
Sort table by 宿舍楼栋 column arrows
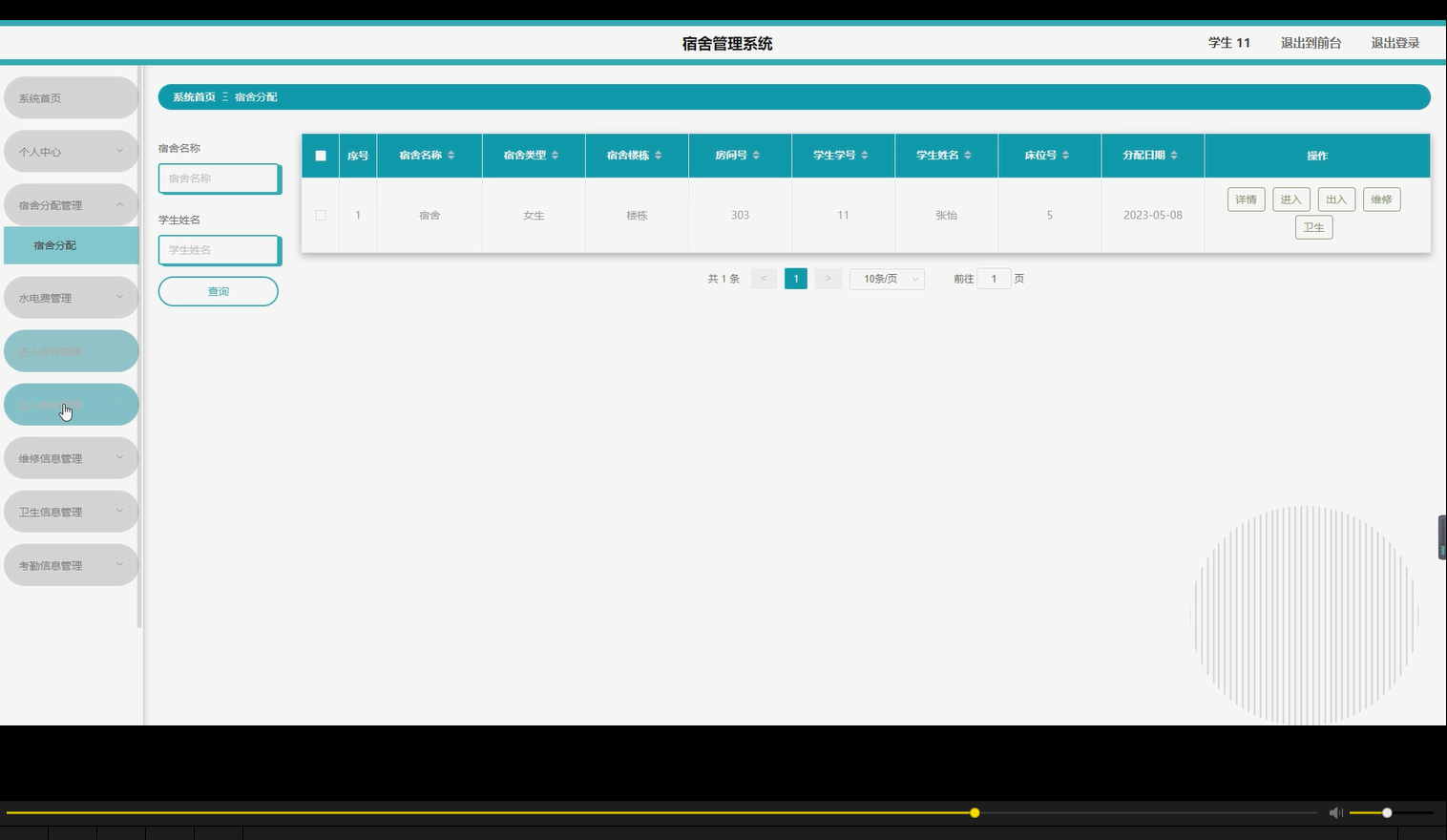pos(658,155)
